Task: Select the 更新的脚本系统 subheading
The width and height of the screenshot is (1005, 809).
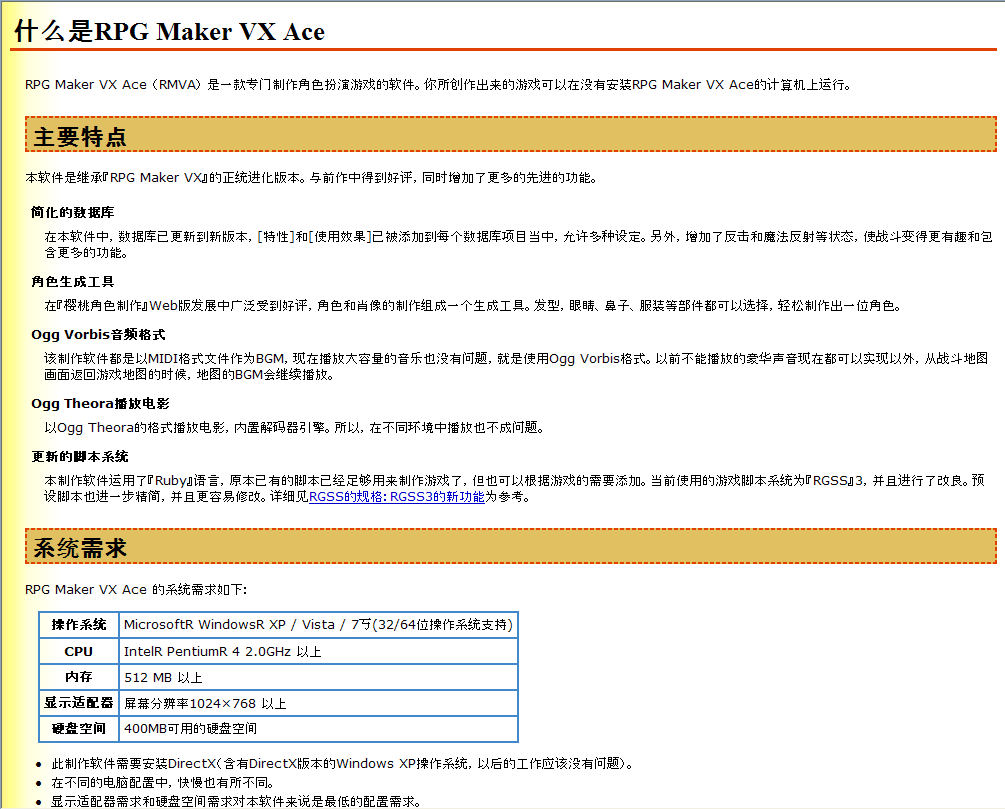Action: [79, 456]
